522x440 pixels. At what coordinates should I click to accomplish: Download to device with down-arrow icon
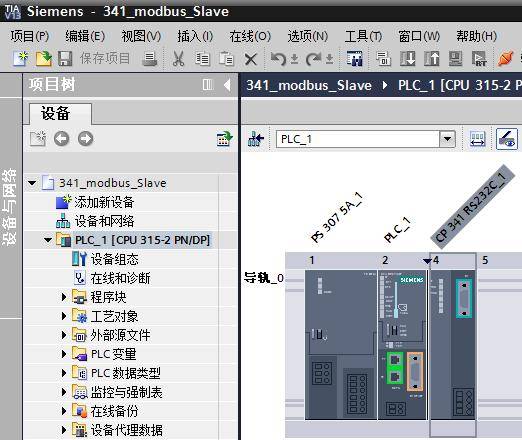click(x=407, y=59)
